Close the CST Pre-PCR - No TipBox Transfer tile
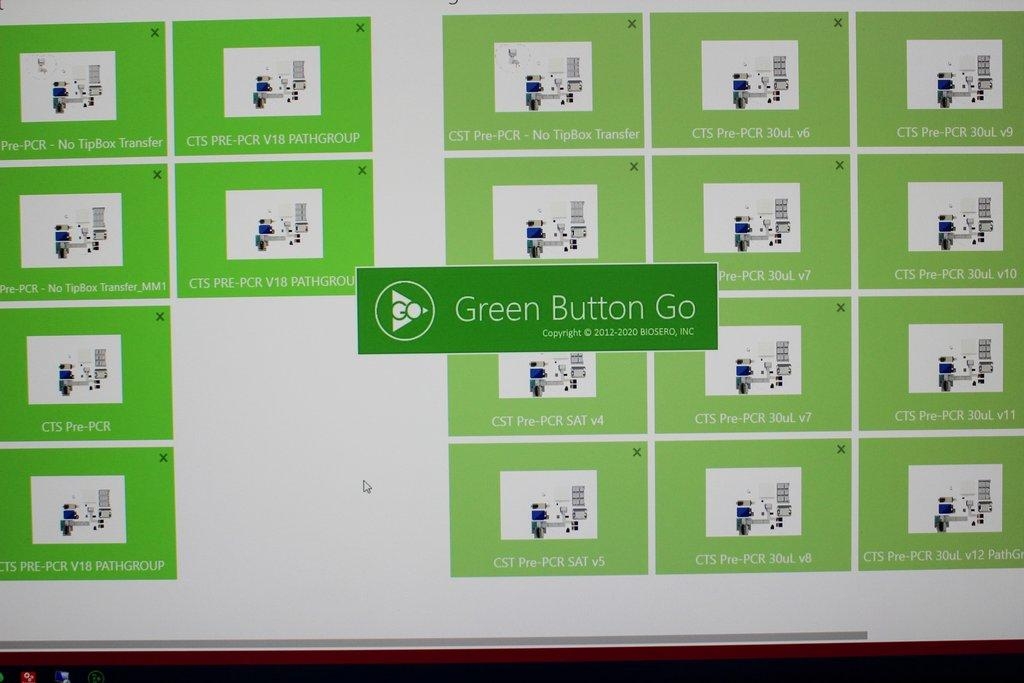This screenshot has height=683, width=1024. click(631, 23)
